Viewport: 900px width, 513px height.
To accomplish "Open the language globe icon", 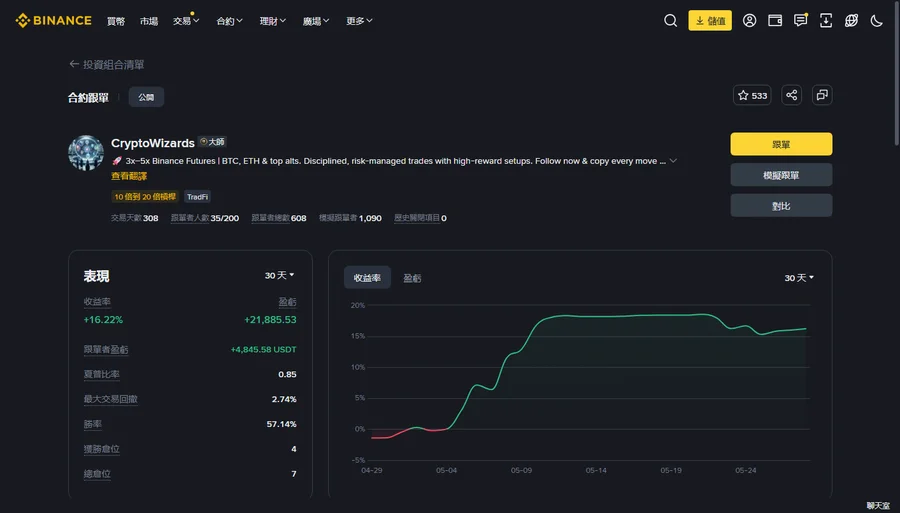I will tap(851, 21).
